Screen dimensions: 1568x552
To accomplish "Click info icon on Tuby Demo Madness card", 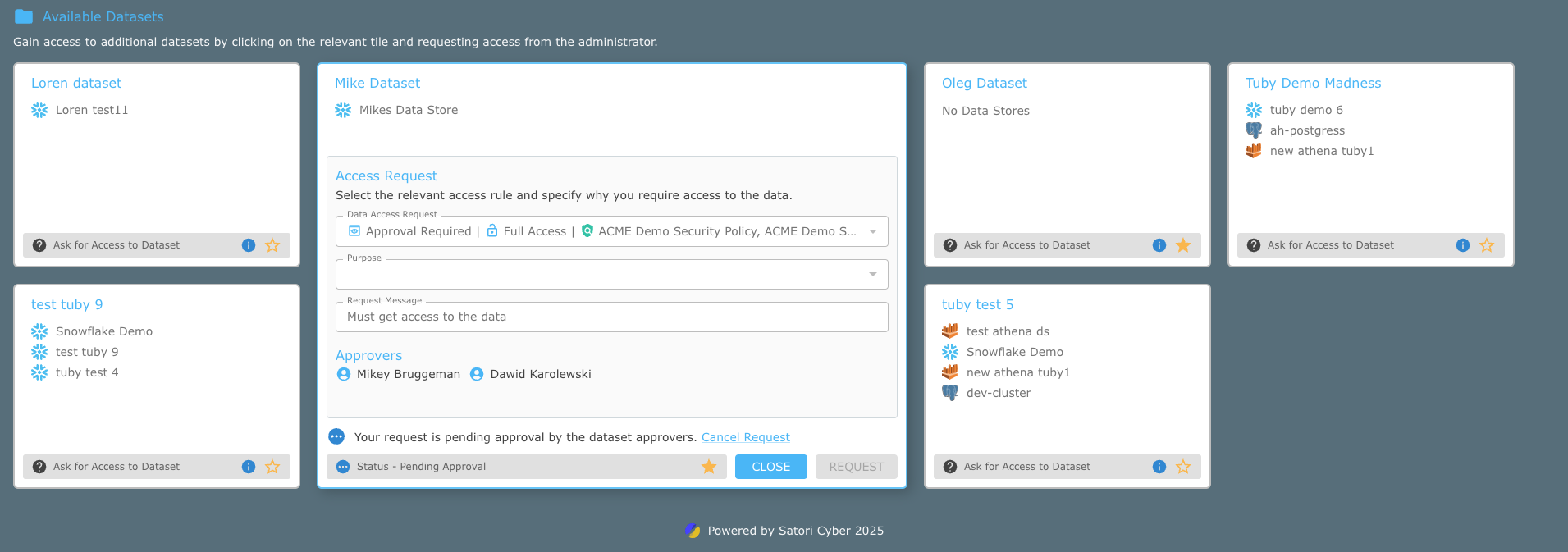I will coord(1463,245).
